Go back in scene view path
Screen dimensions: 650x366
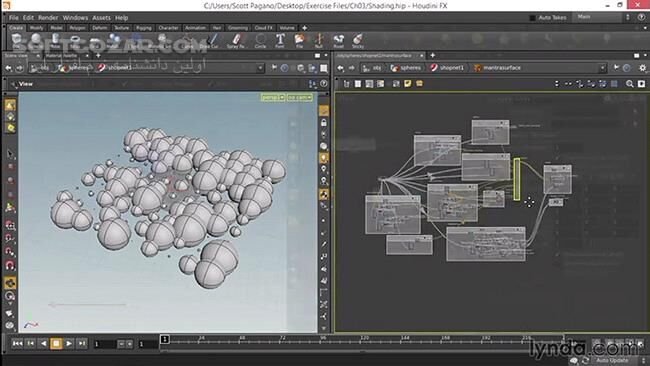[x=8, y=68]
